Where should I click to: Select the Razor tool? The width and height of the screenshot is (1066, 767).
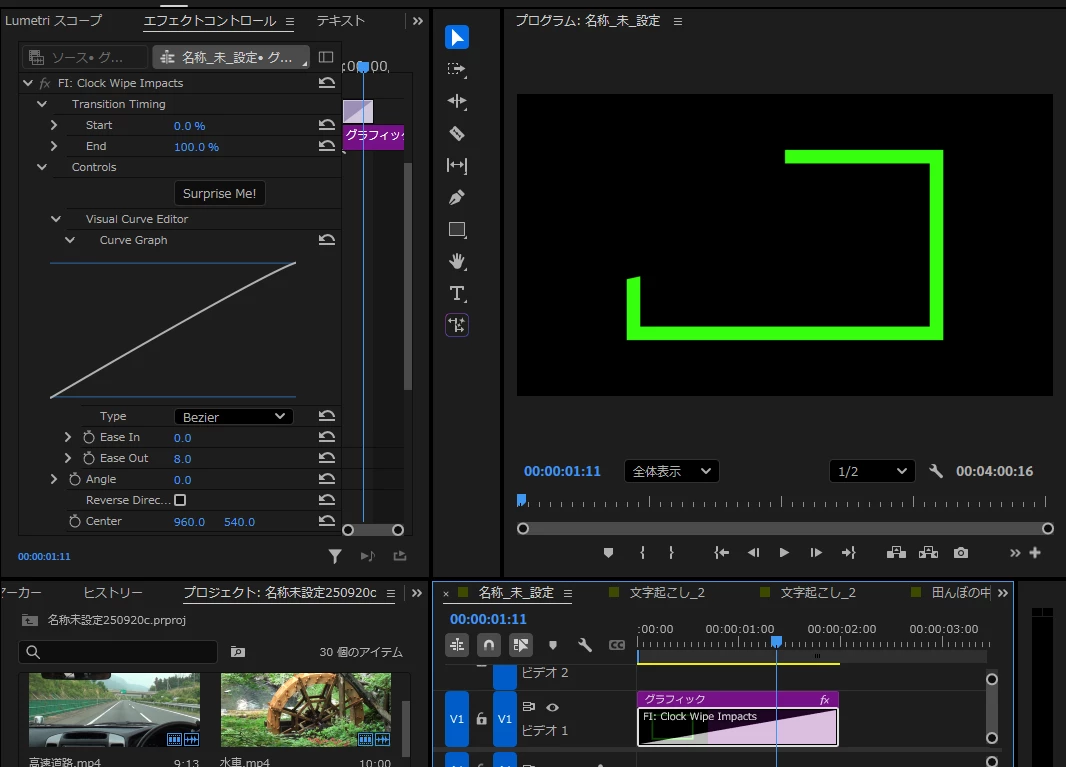point(457,133)
